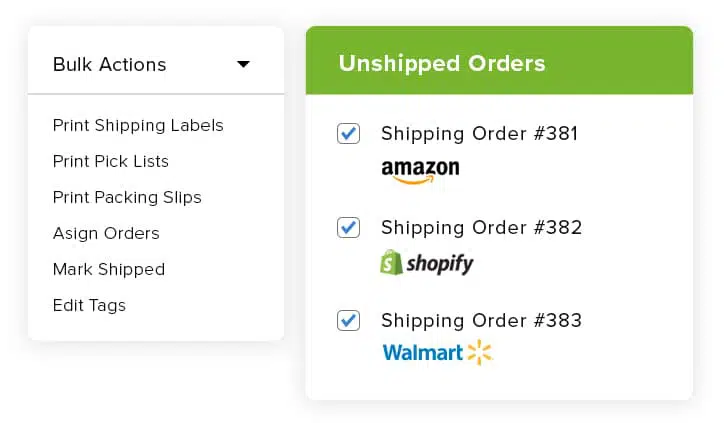Collapse the Bulk Actions dropdown arrow
Viewport: 725px width, 423px height.
243,64
